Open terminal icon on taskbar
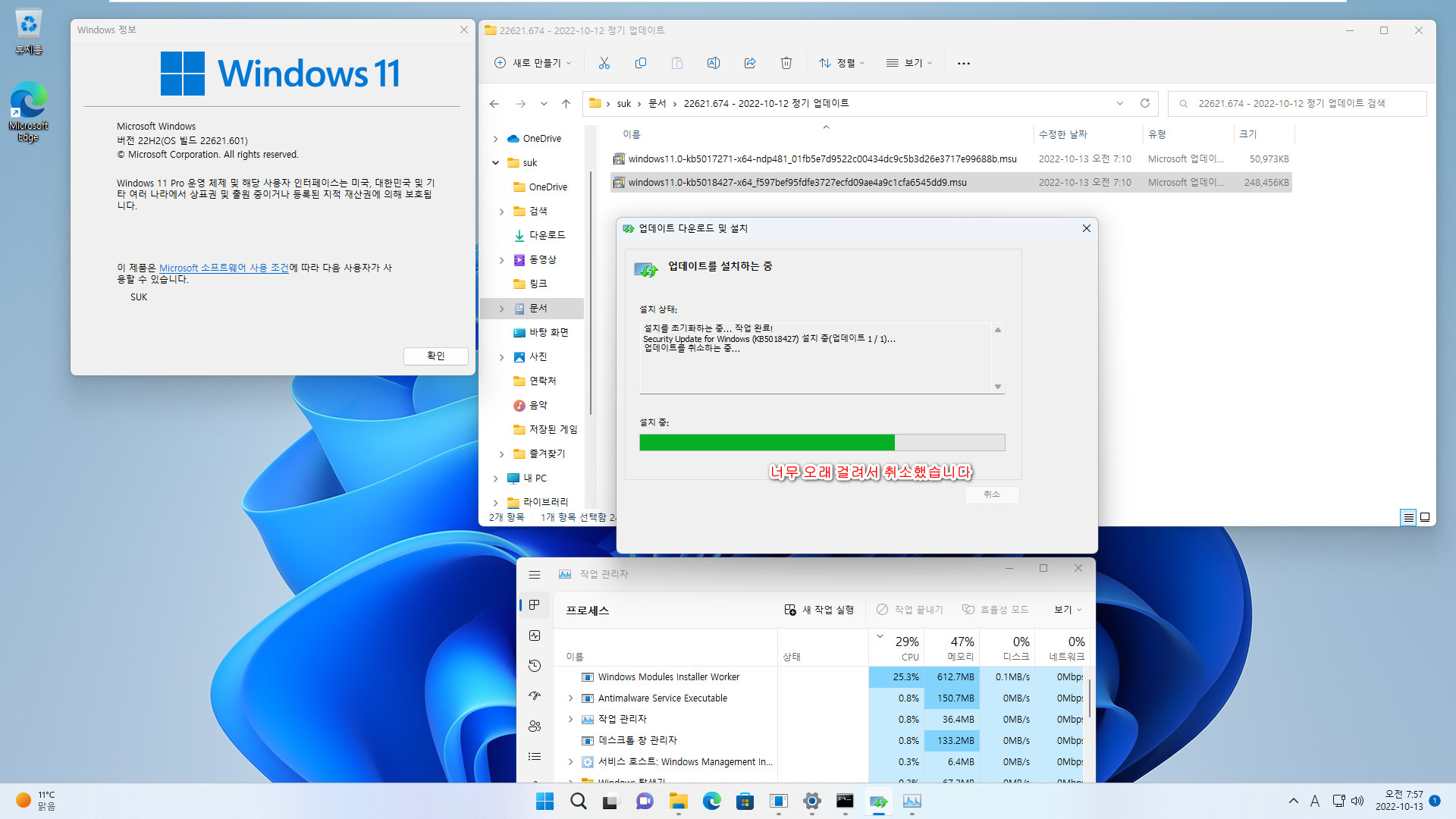Screen dimensions: 1456x819 point(845,801)
